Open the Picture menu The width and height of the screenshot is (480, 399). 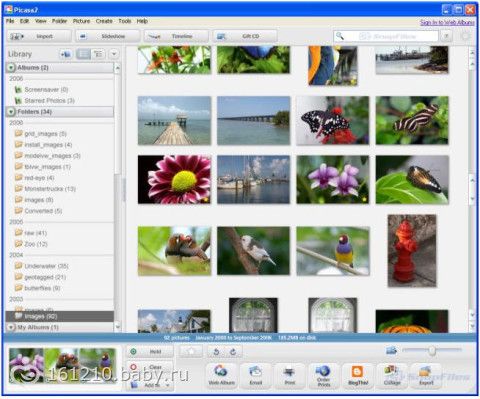(x=81, y=21)
